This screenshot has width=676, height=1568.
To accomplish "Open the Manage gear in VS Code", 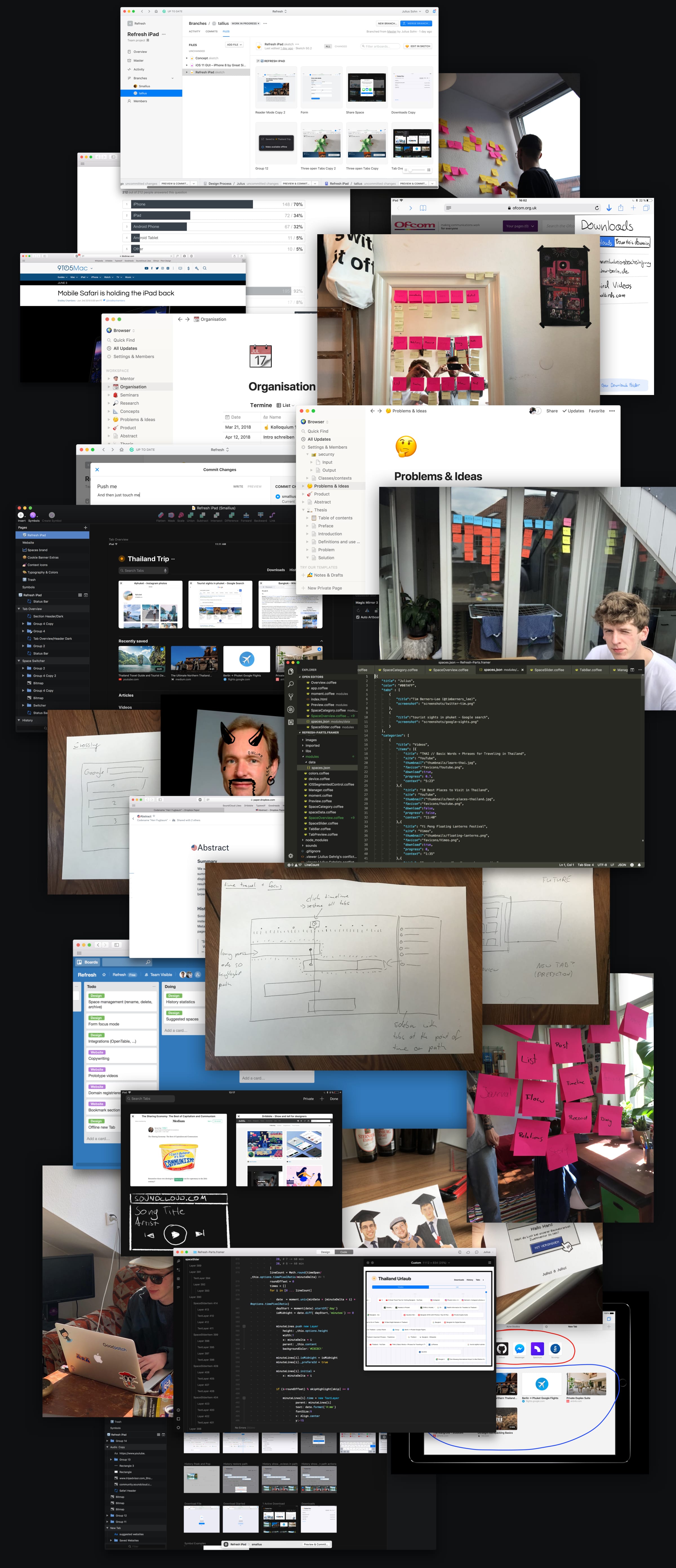I will click(290, 856).
